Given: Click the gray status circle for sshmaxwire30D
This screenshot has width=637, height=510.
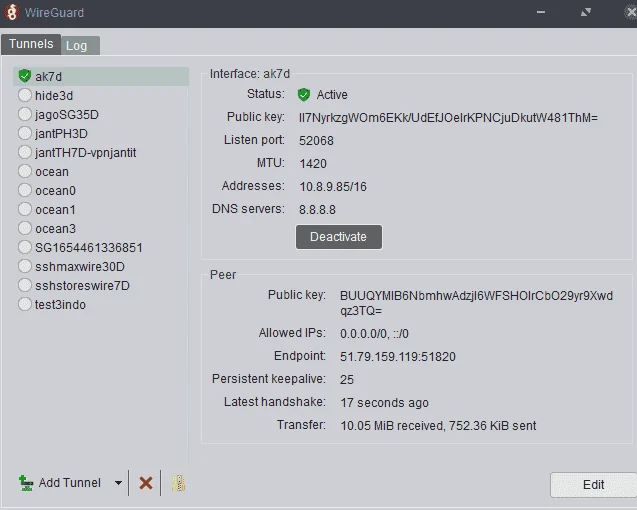Looking at the screenshot, I should click(x=25, y=266).
